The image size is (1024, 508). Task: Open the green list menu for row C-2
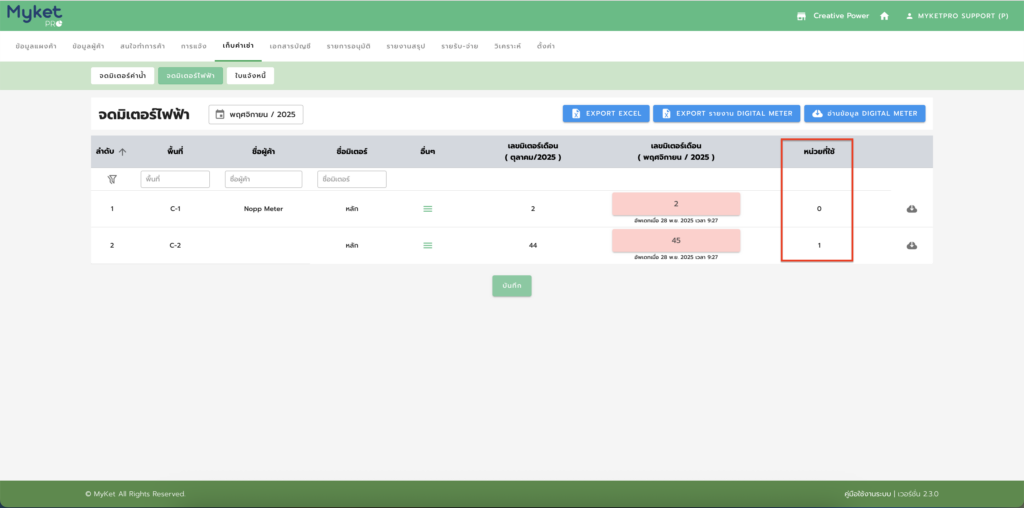428,245
